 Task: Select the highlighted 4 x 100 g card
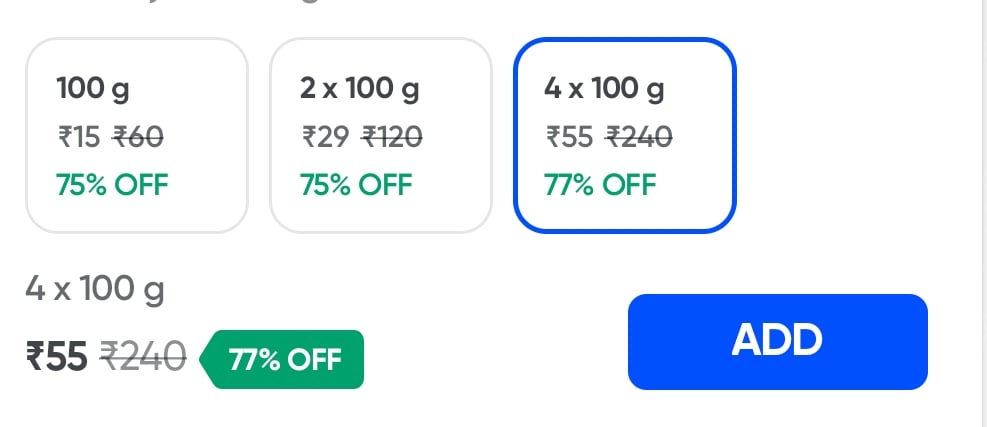click(624, 135)
